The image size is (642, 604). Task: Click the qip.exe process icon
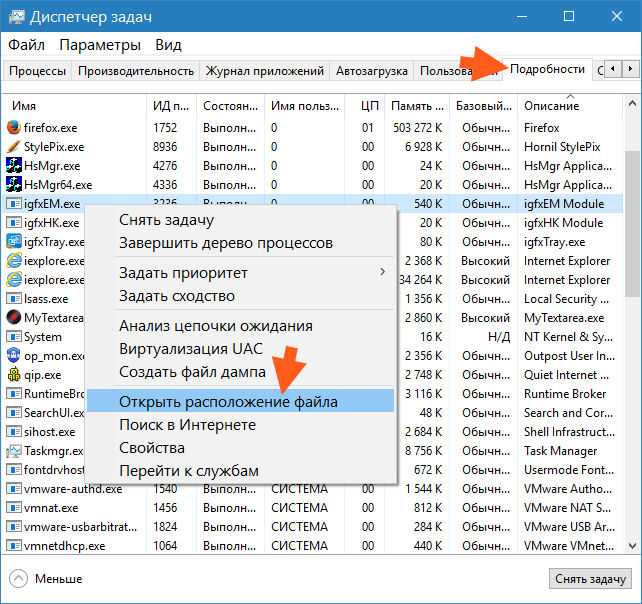[14, 375]
